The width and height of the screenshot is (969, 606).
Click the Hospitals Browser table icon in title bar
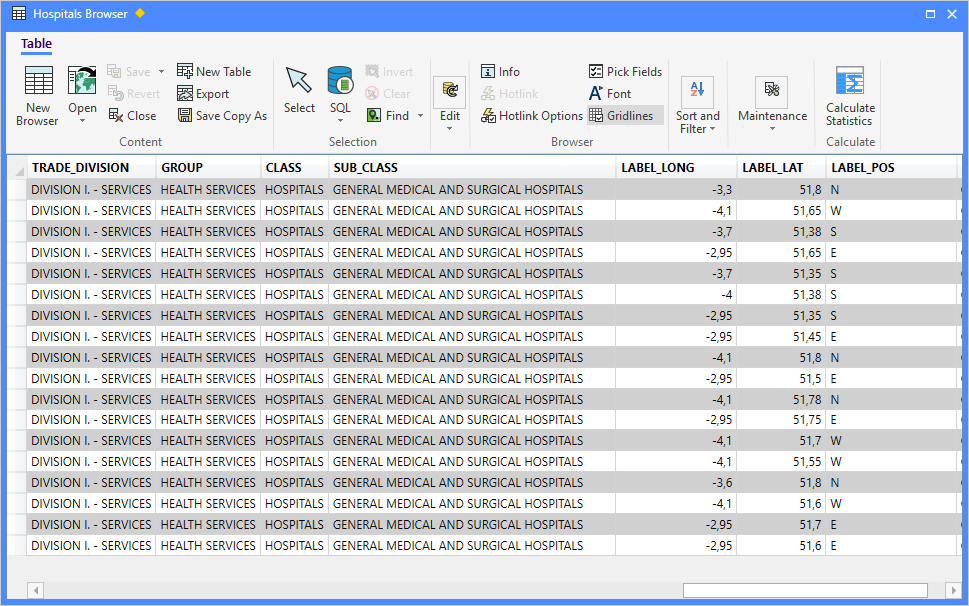tap(19, 14)
